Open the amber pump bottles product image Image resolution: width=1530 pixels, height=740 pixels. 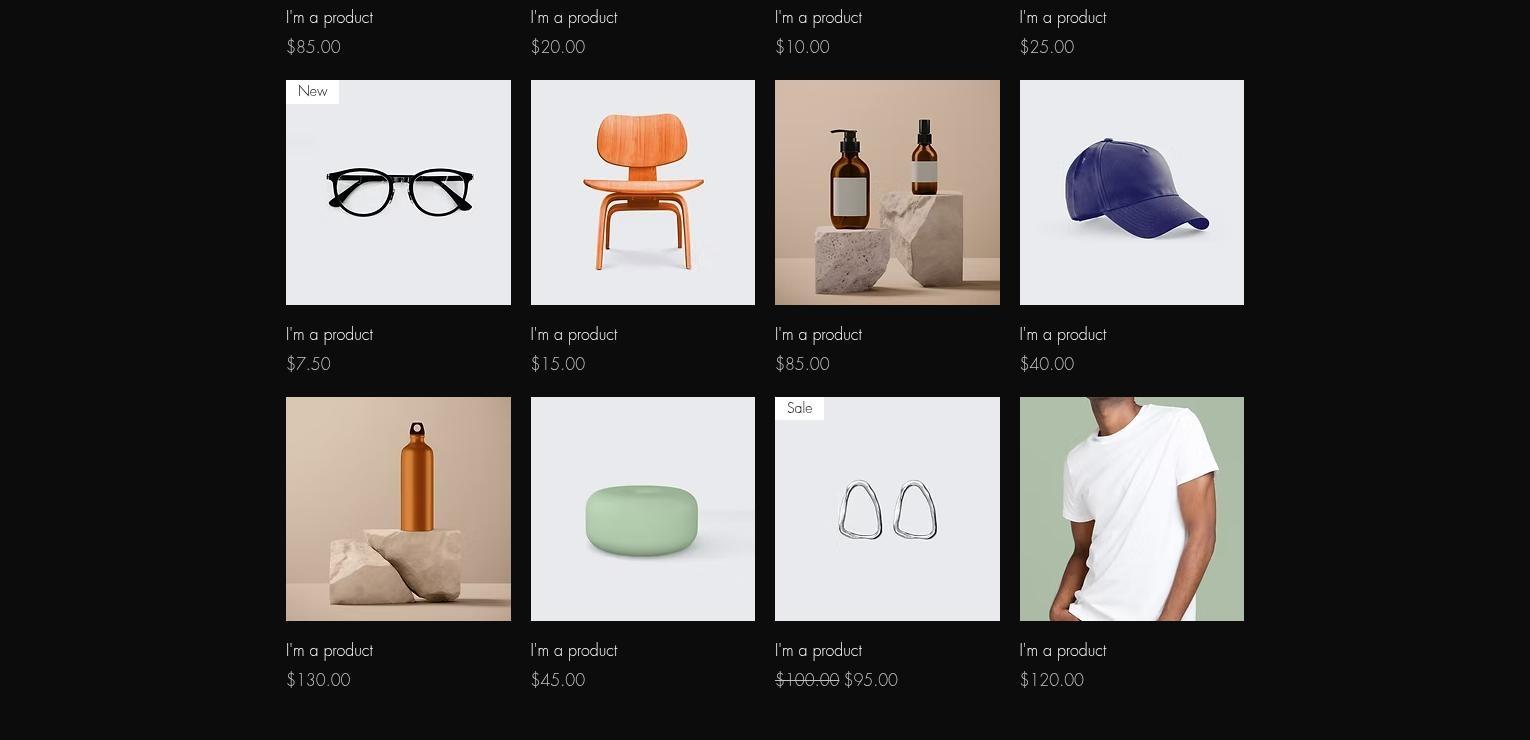click(x=887, y=192)
